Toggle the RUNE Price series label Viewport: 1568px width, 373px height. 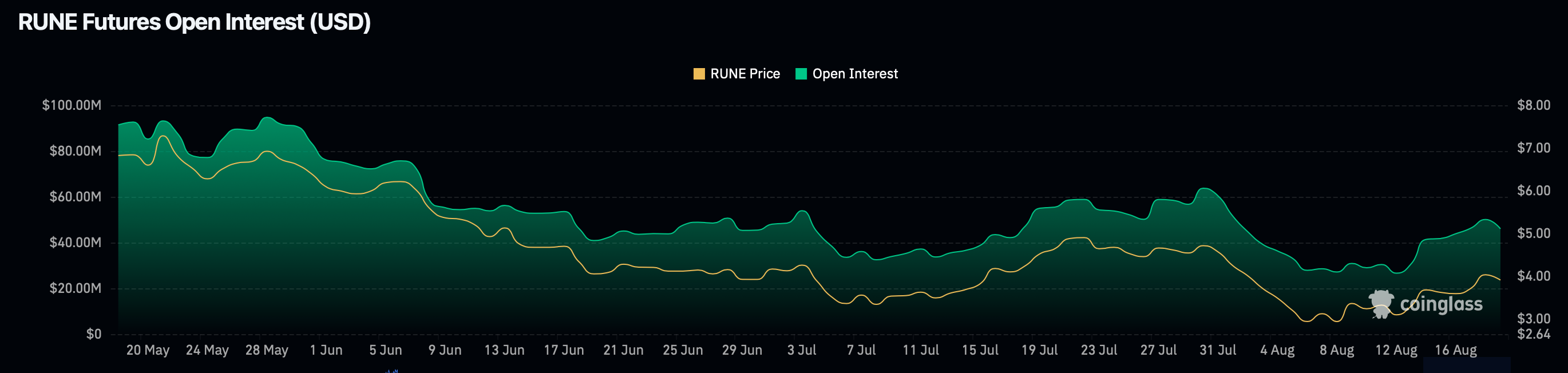(x=745, y=74)
